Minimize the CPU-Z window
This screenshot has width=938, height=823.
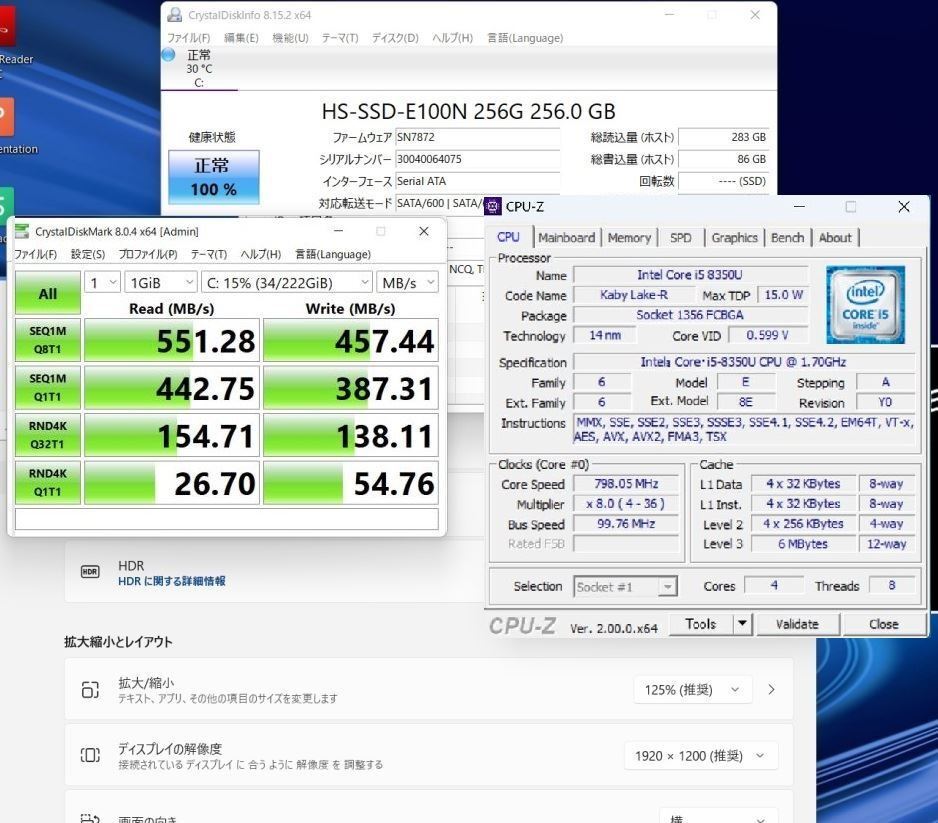point(799,206)
